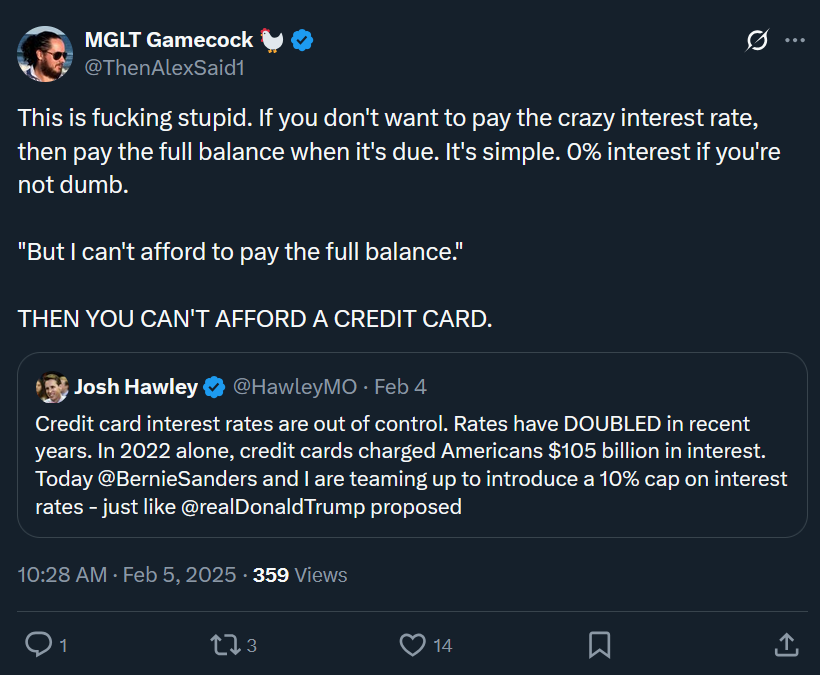Open the @ThenAlexSaid1 handle link
Viewport: 820px width, 675px height.
pos(165,68)
